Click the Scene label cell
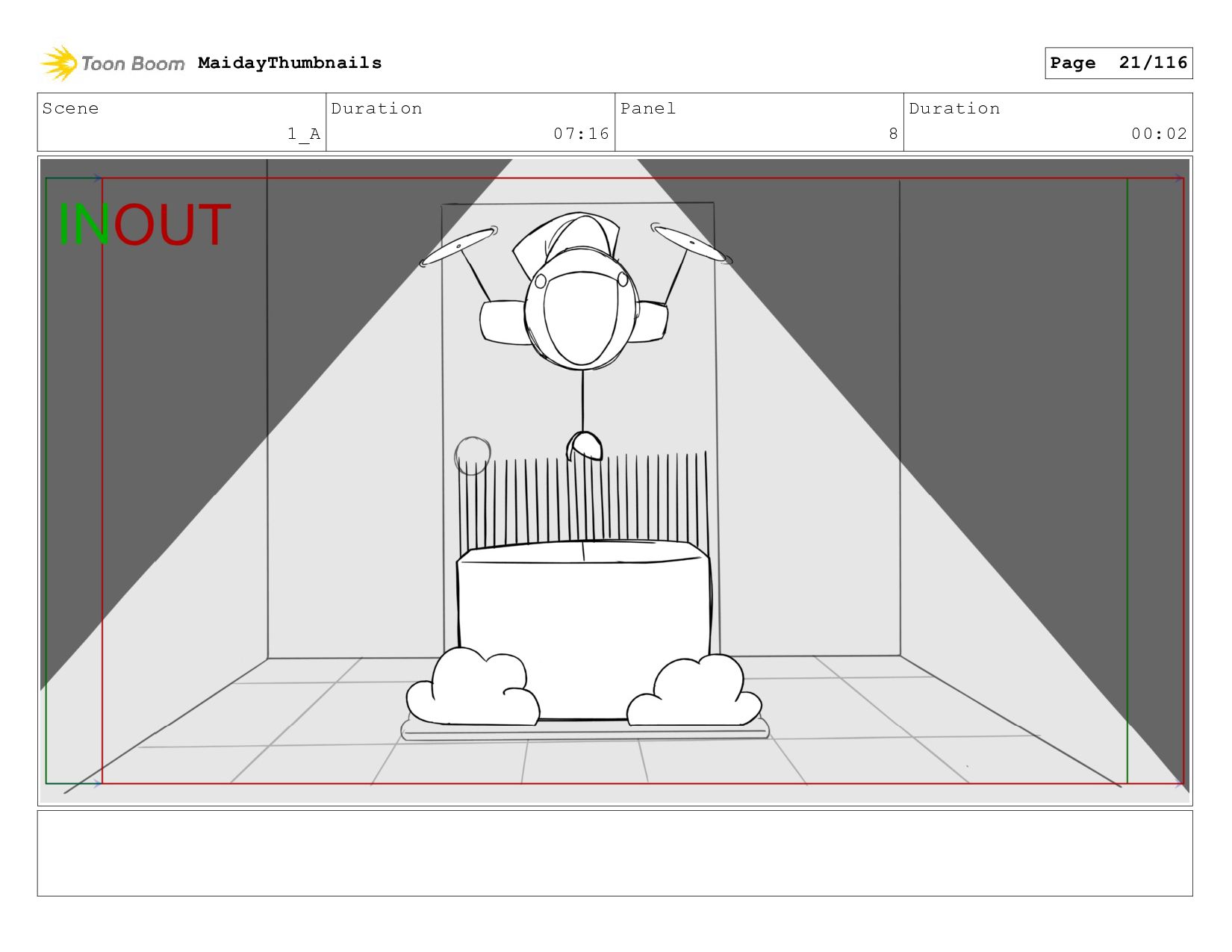 [181, 122]
